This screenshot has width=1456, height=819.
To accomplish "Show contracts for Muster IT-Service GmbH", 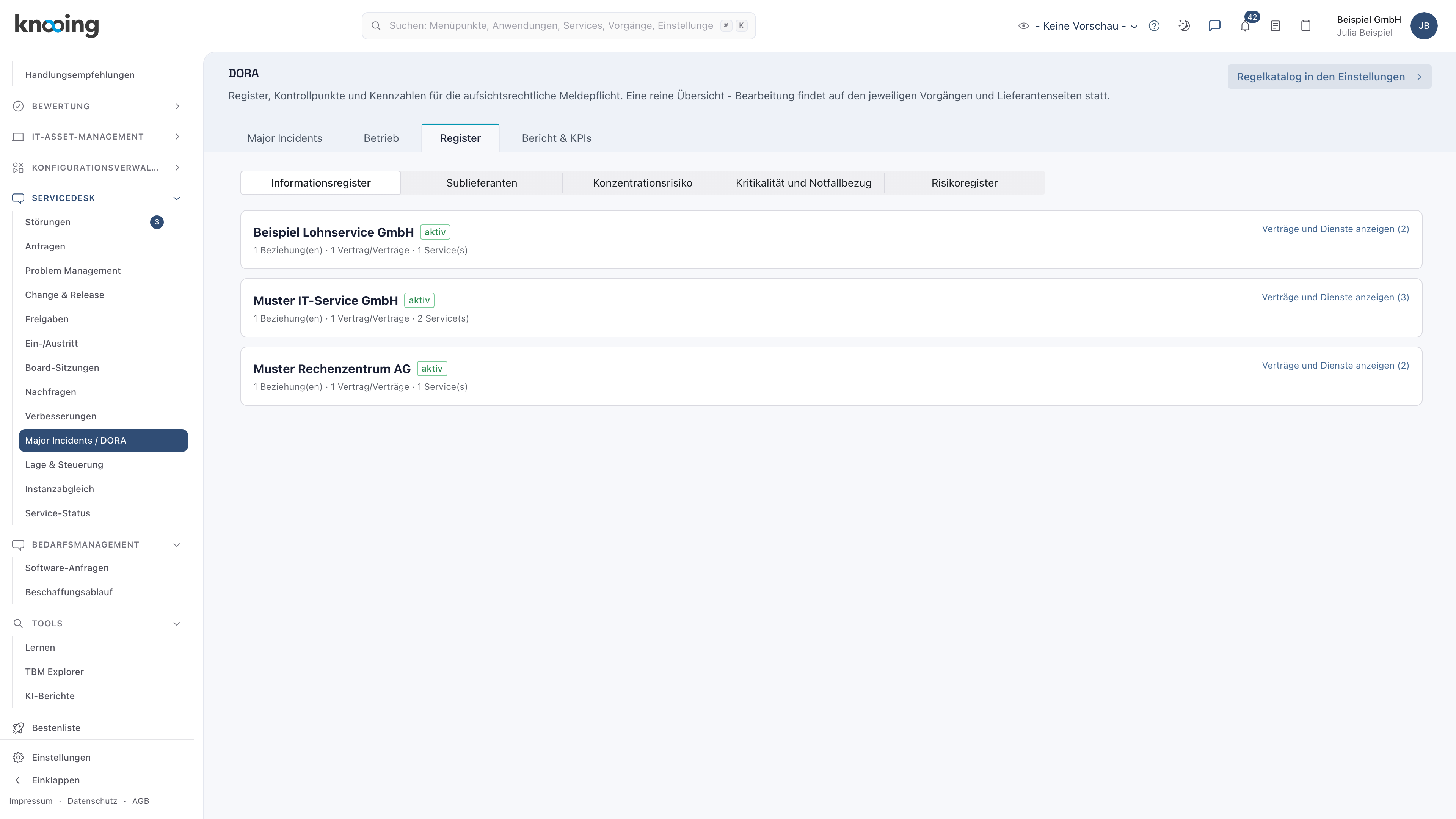I will coord(1335,297).
